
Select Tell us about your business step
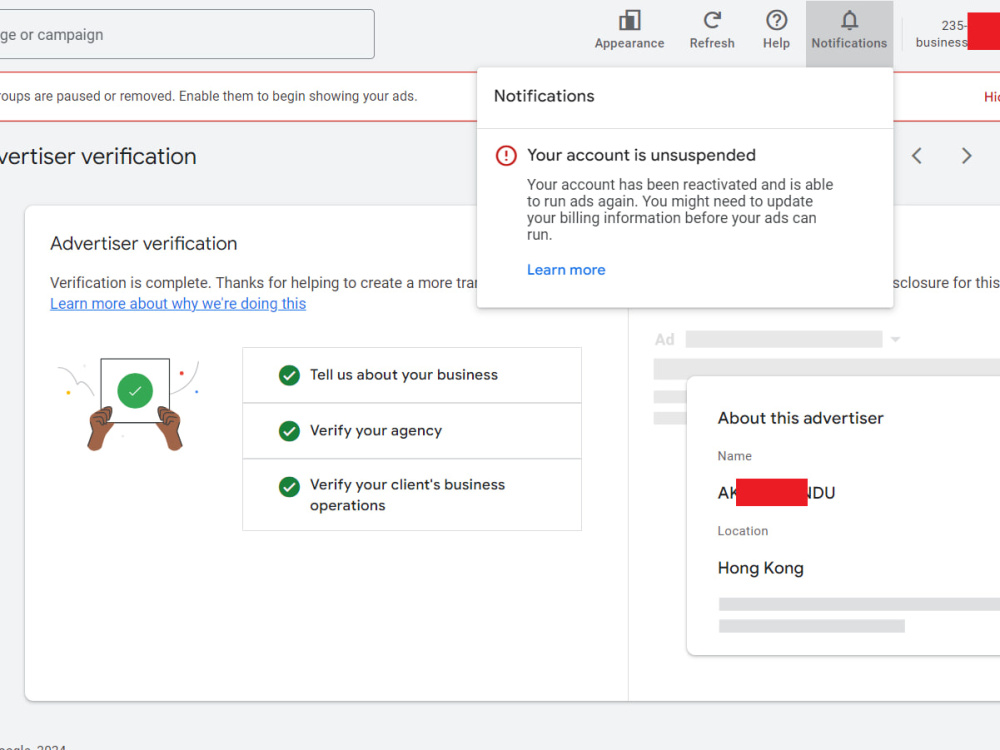coord(412,375)
